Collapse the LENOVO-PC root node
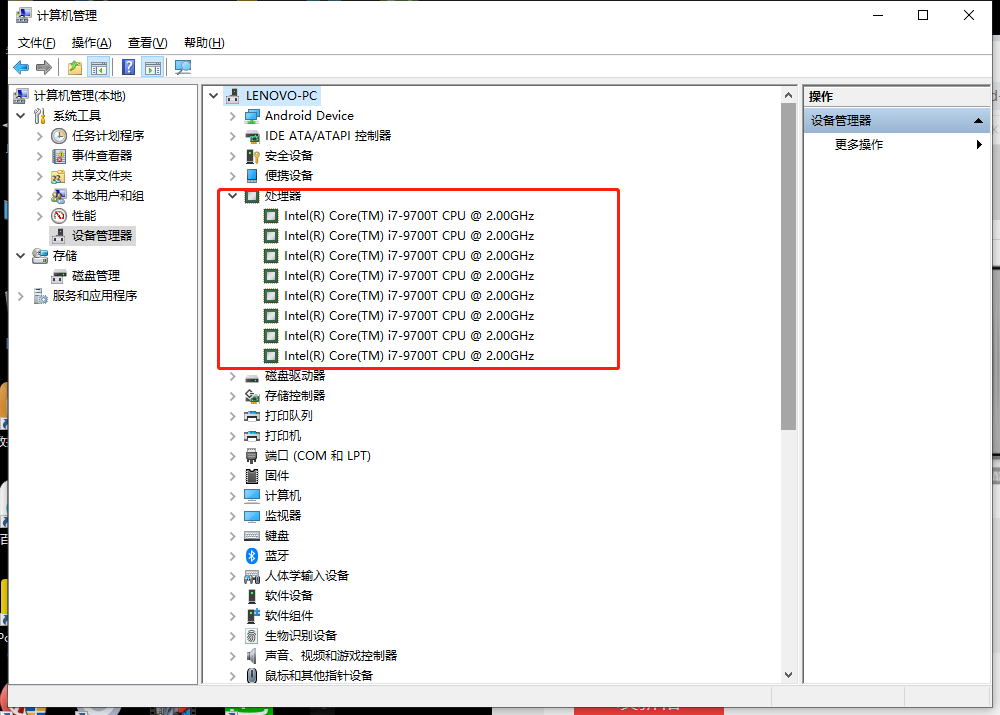This screenshot has width=1000, height=715. click(214, 96)
